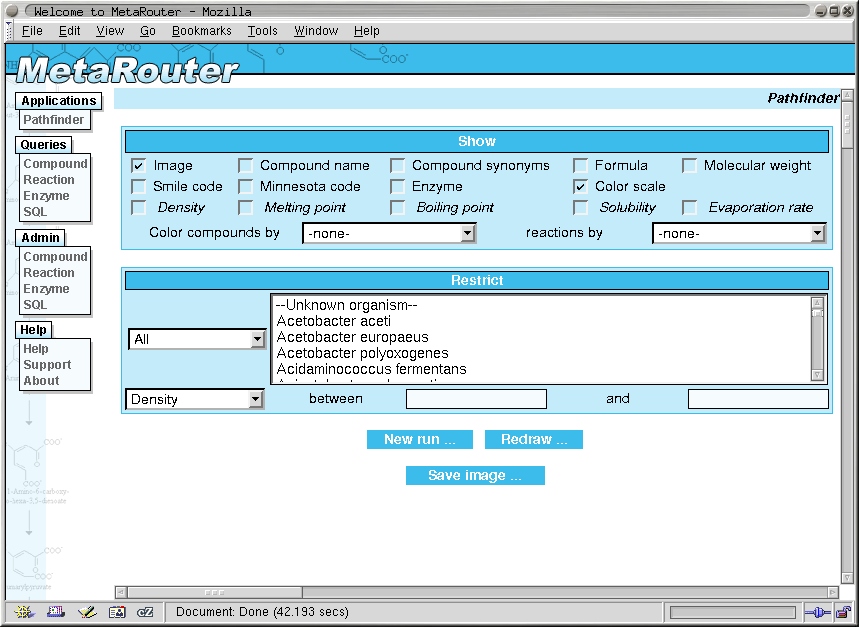
Task: Expand the Density property dropdown in Restrict
Action: click(195, 399)
